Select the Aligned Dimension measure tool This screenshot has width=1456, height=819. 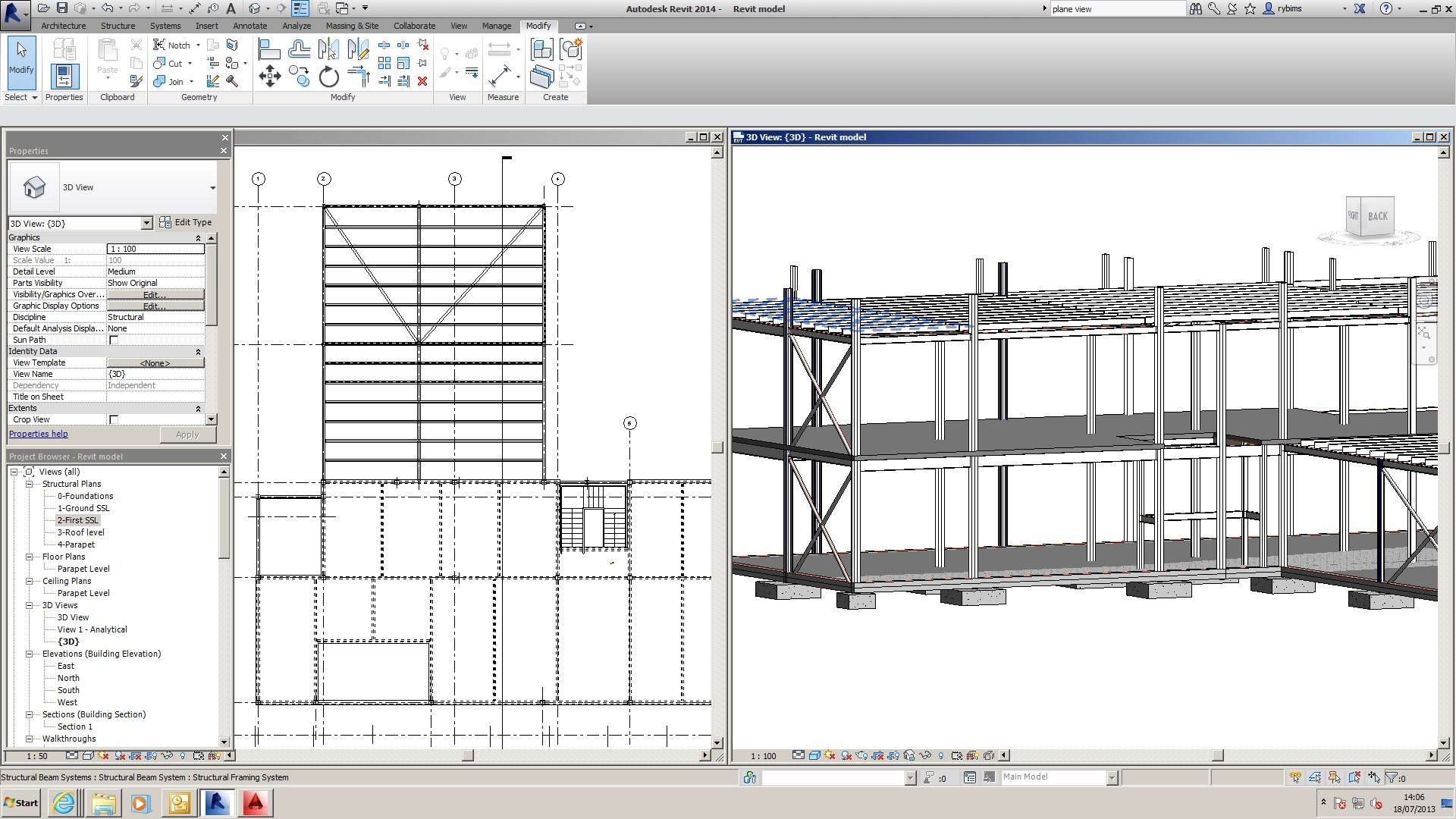point(500,76)
